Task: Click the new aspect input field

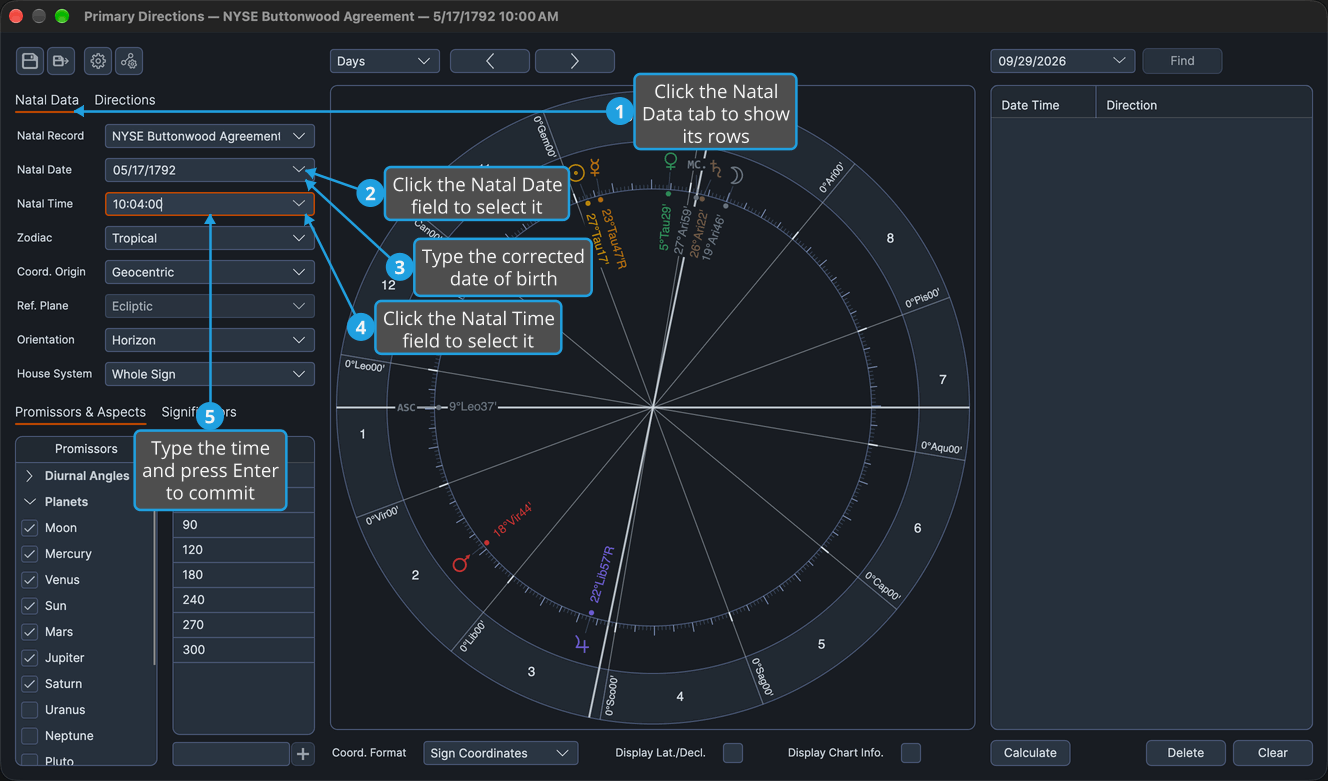Action: [x=231, y=754]
